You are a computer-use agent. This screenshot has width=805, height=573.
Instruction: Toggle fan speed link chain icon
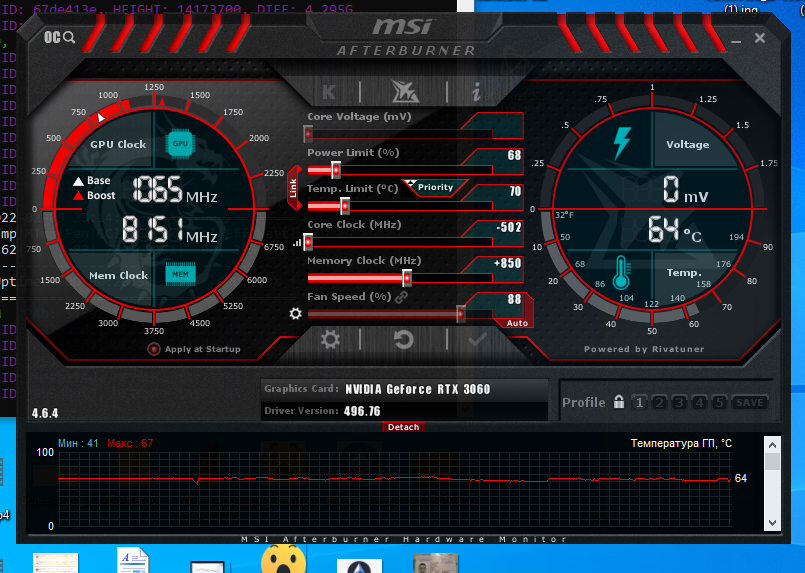tap(401, 297)
